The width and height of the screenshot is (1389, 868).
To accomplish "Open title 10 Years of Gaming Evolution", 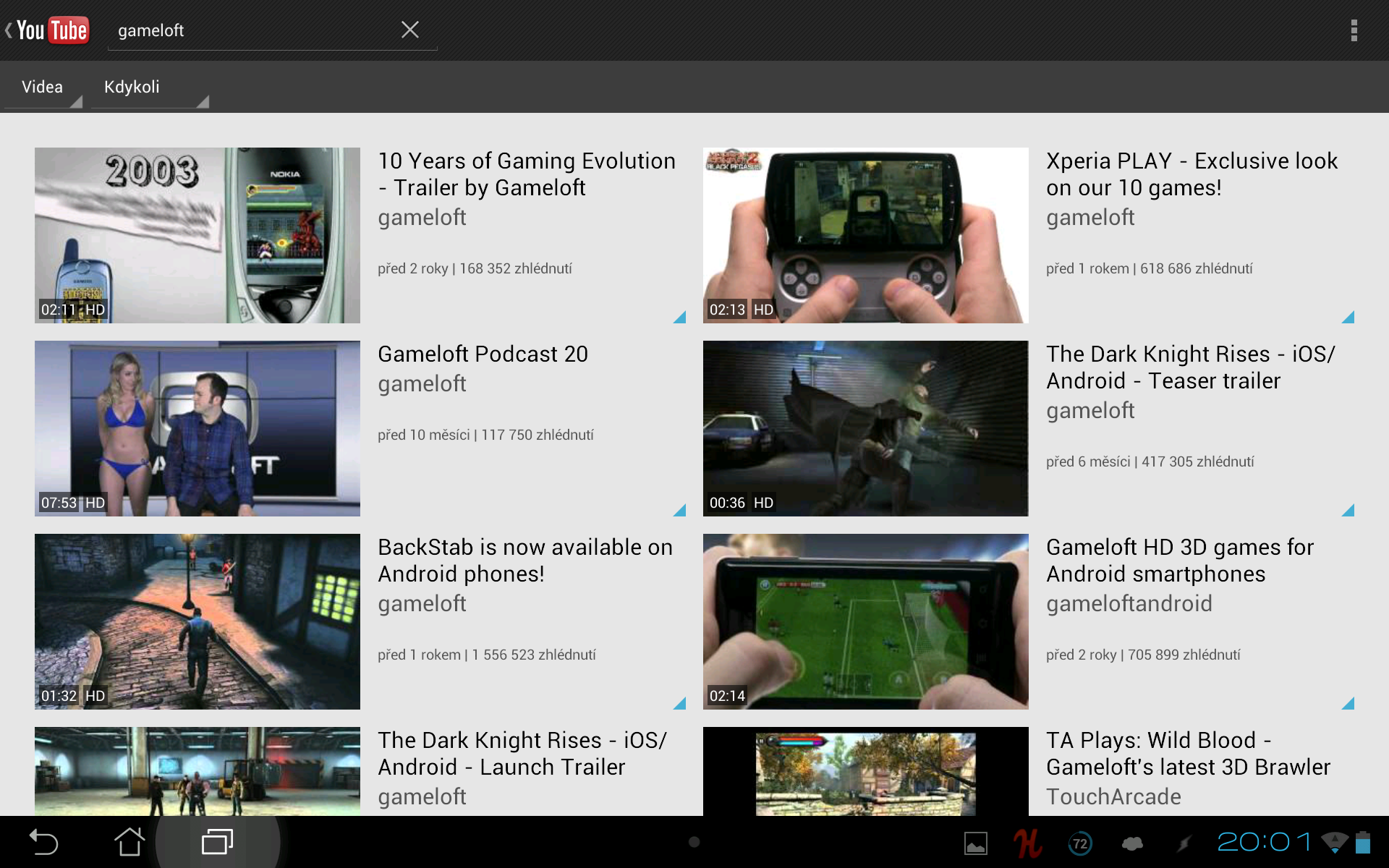I will [x=527, y=174].
